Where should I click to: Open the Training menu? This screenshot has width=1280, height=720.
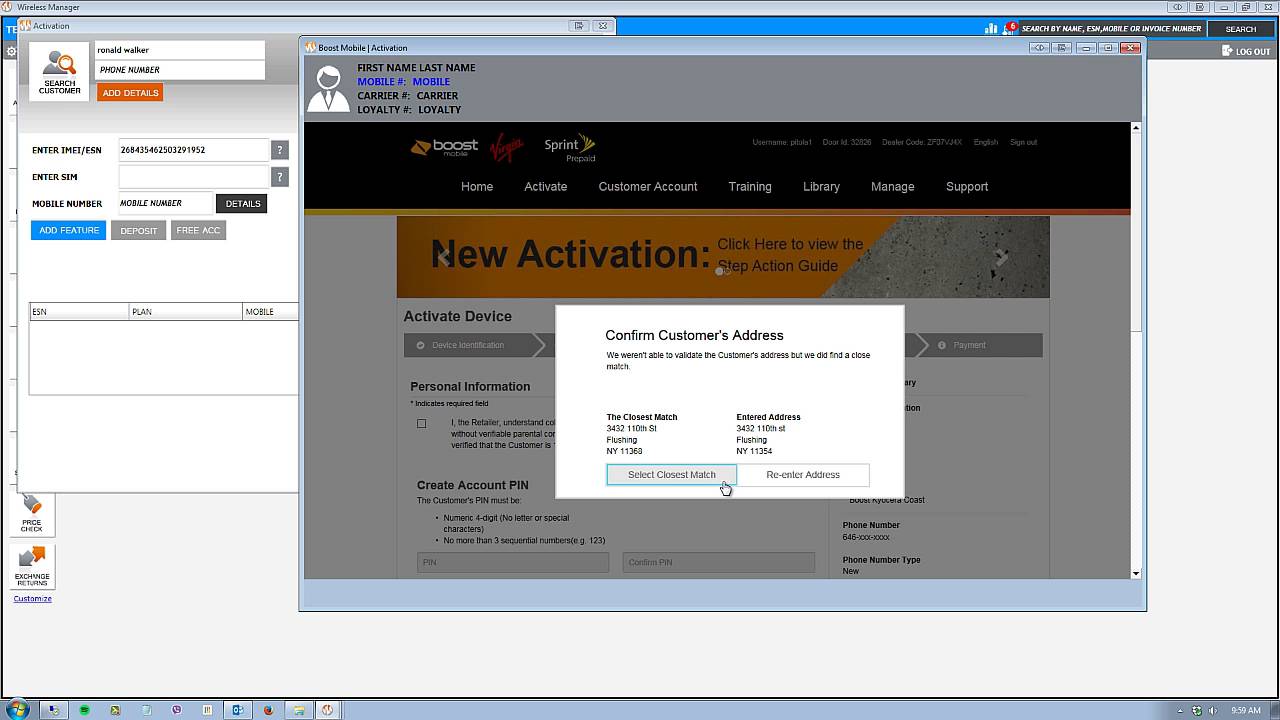[750, 187]
